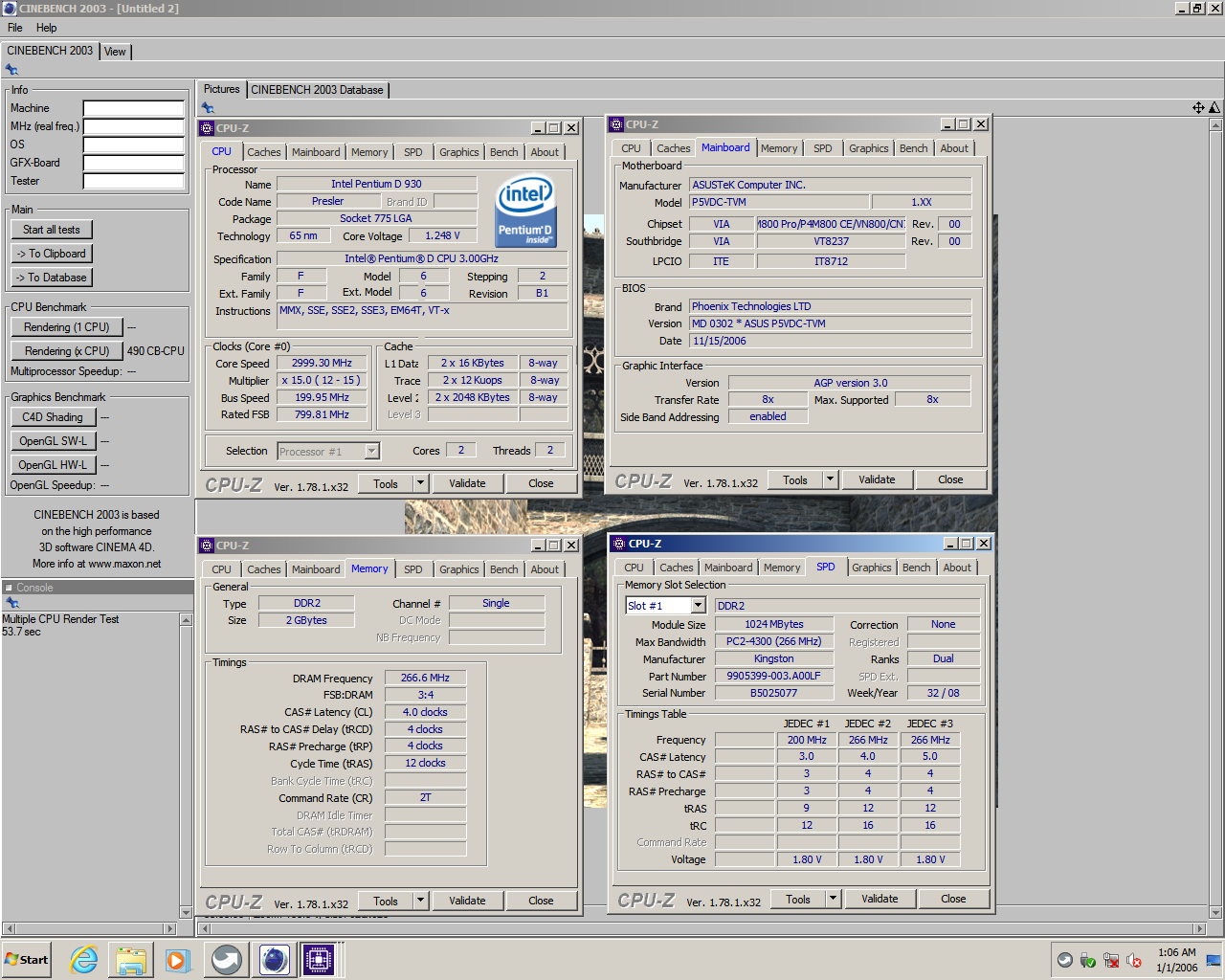
Task: Run the OpenGL SW-L benchmark
Action: click(53, 441)
